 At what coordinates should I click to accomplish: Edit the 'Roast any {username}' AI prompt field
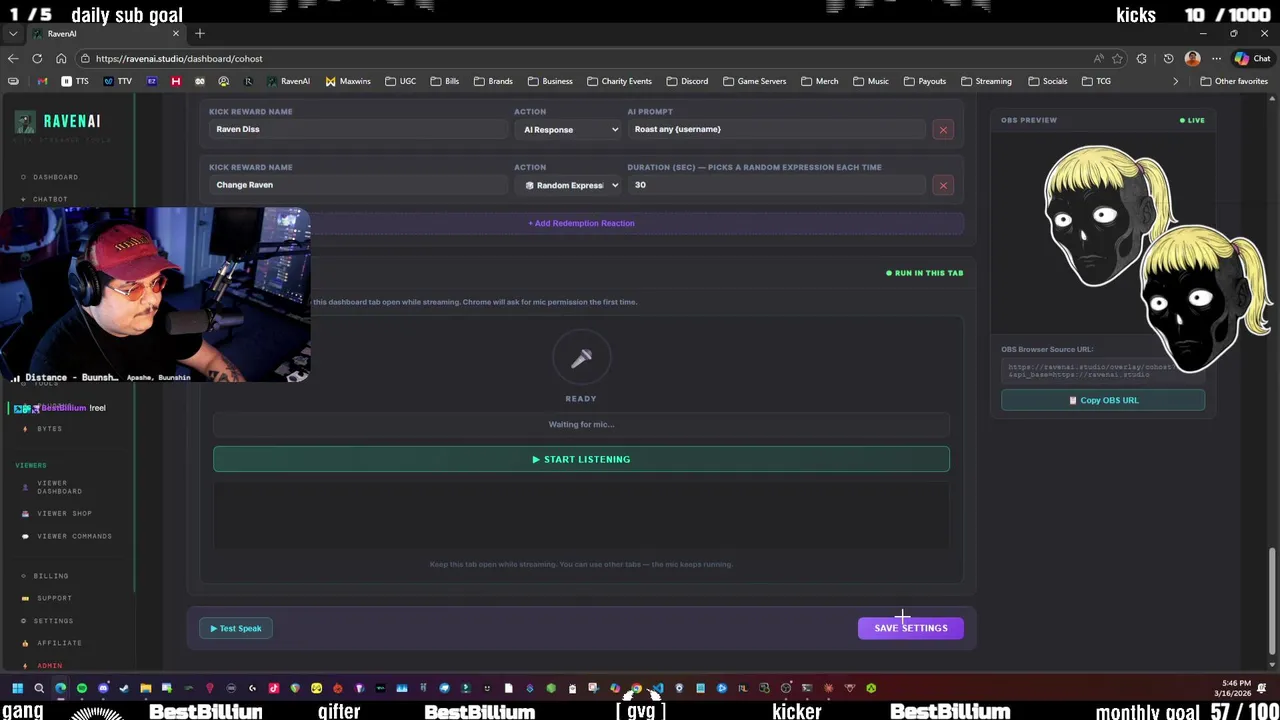tap(776, 129)
